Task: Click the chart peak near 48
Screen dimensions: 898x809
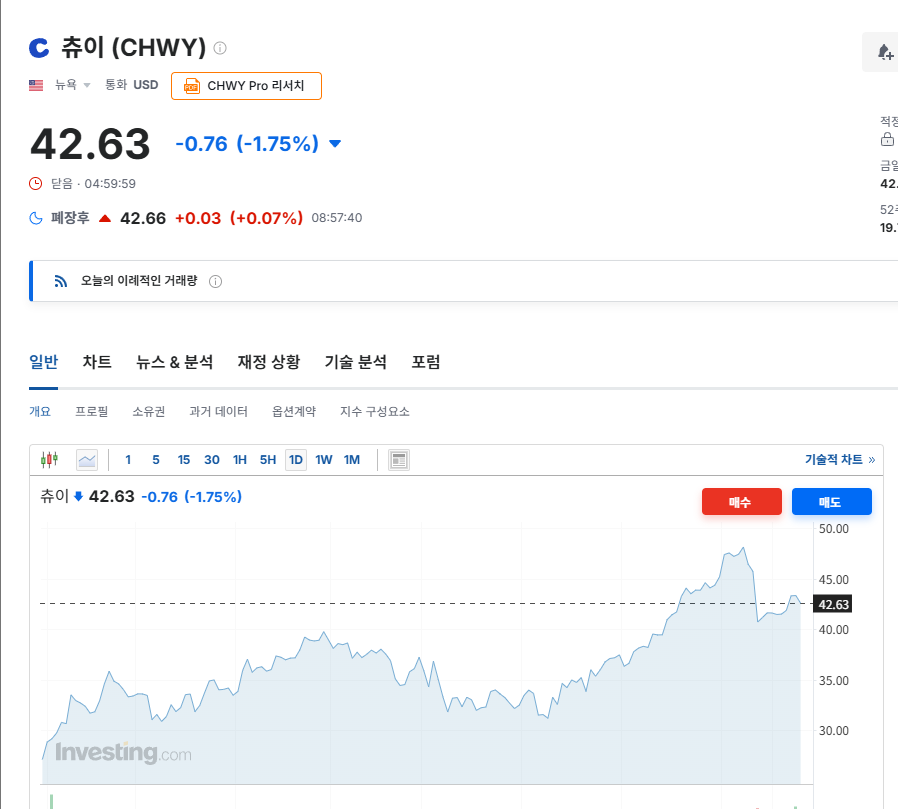Action: 743,548
